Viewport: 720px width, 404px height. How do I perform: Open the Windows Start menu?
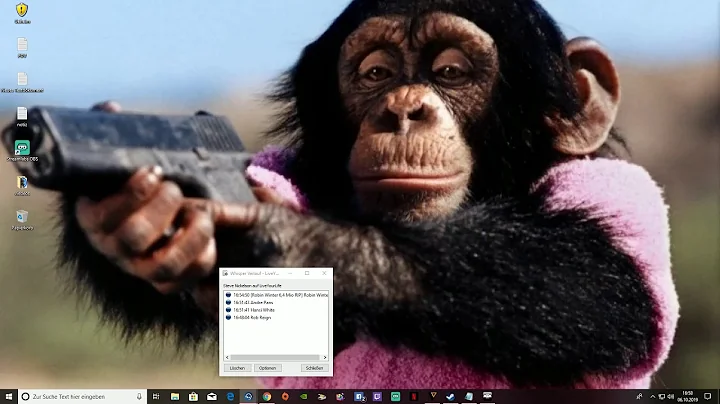(9, 396)
